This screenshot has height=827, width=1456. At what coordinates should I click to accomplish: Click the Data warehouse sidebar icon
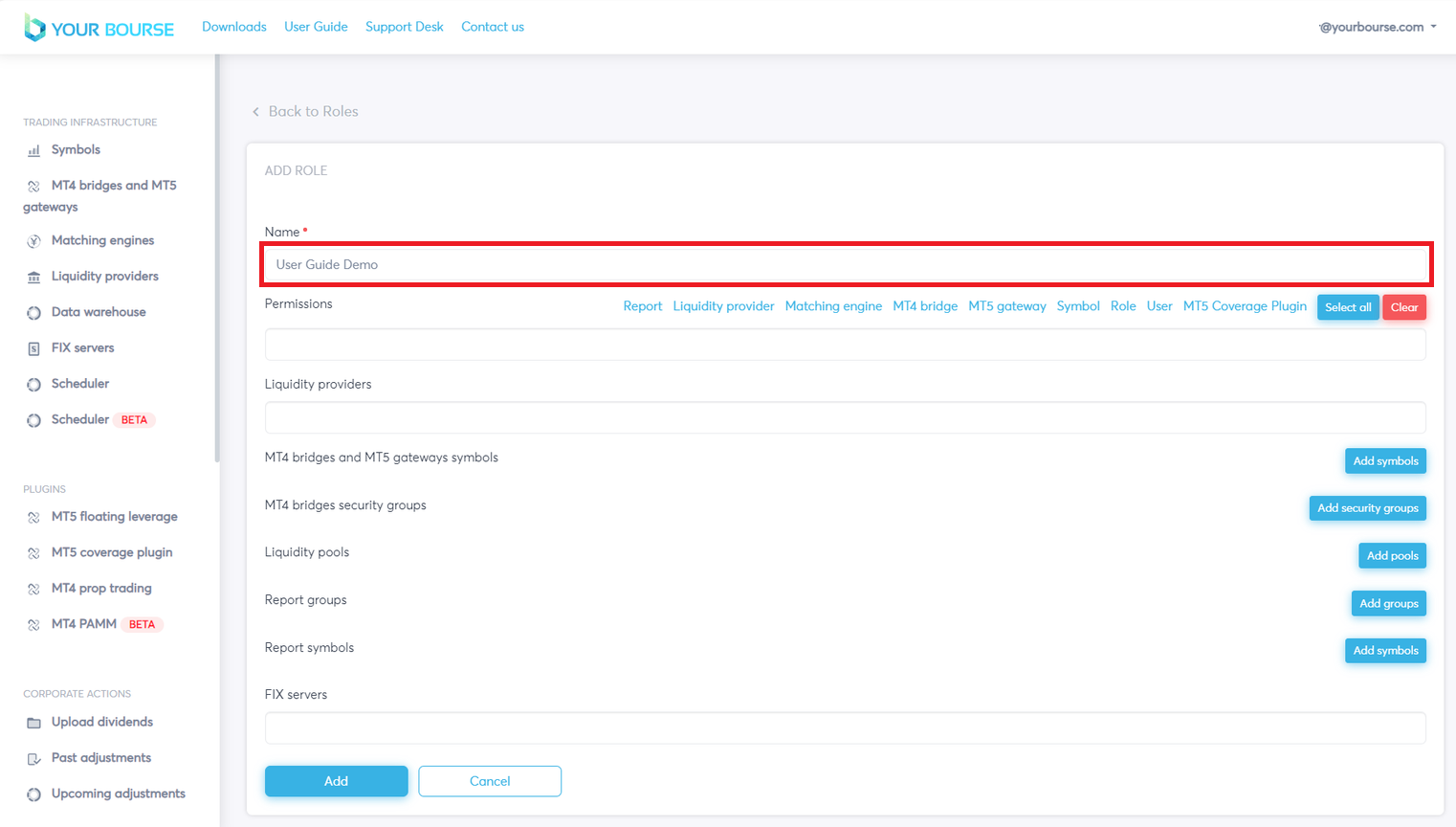click(33, 313)
